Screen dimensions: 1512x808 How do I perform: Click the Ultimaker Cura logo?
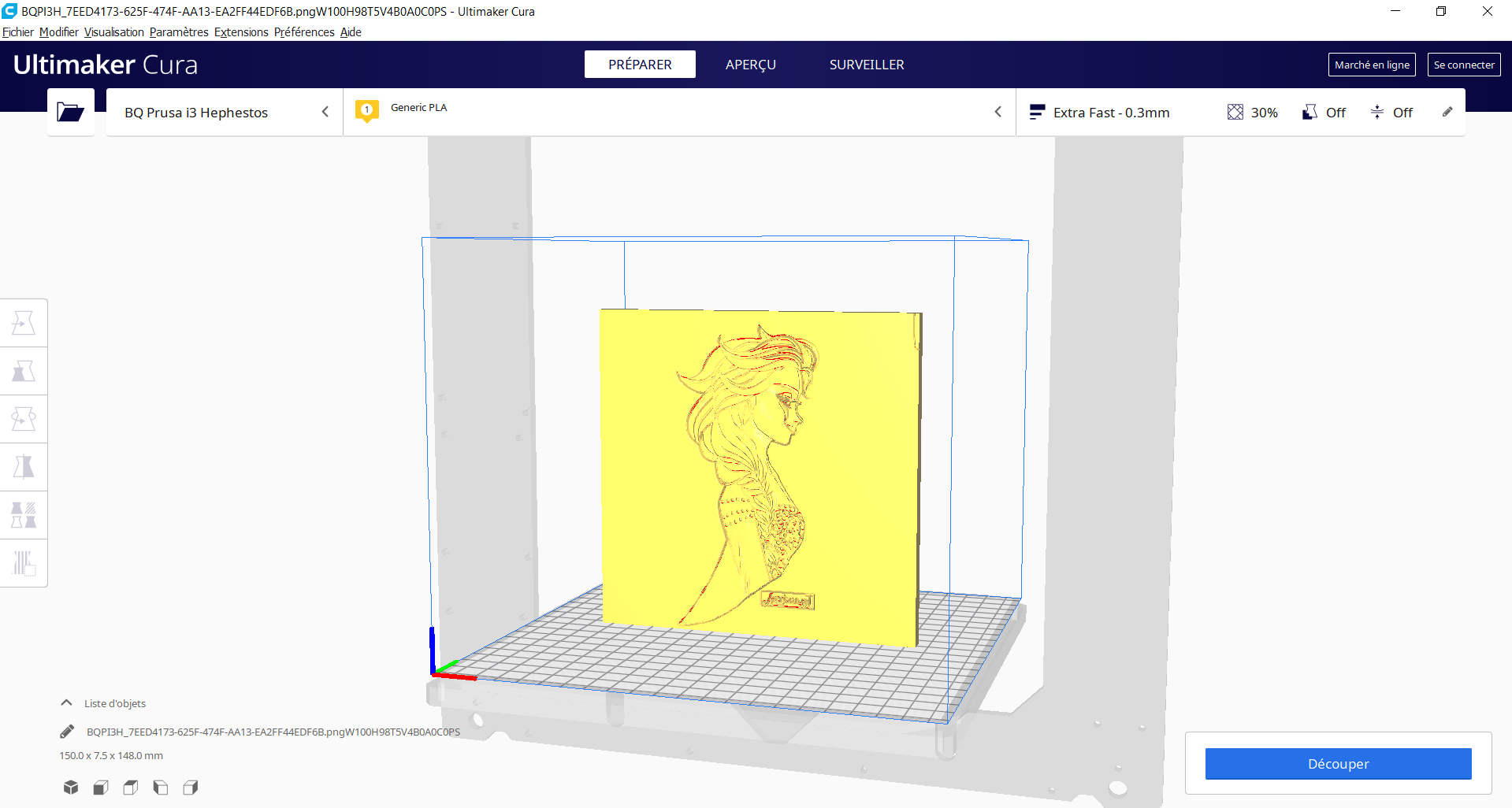pos(106,65)
